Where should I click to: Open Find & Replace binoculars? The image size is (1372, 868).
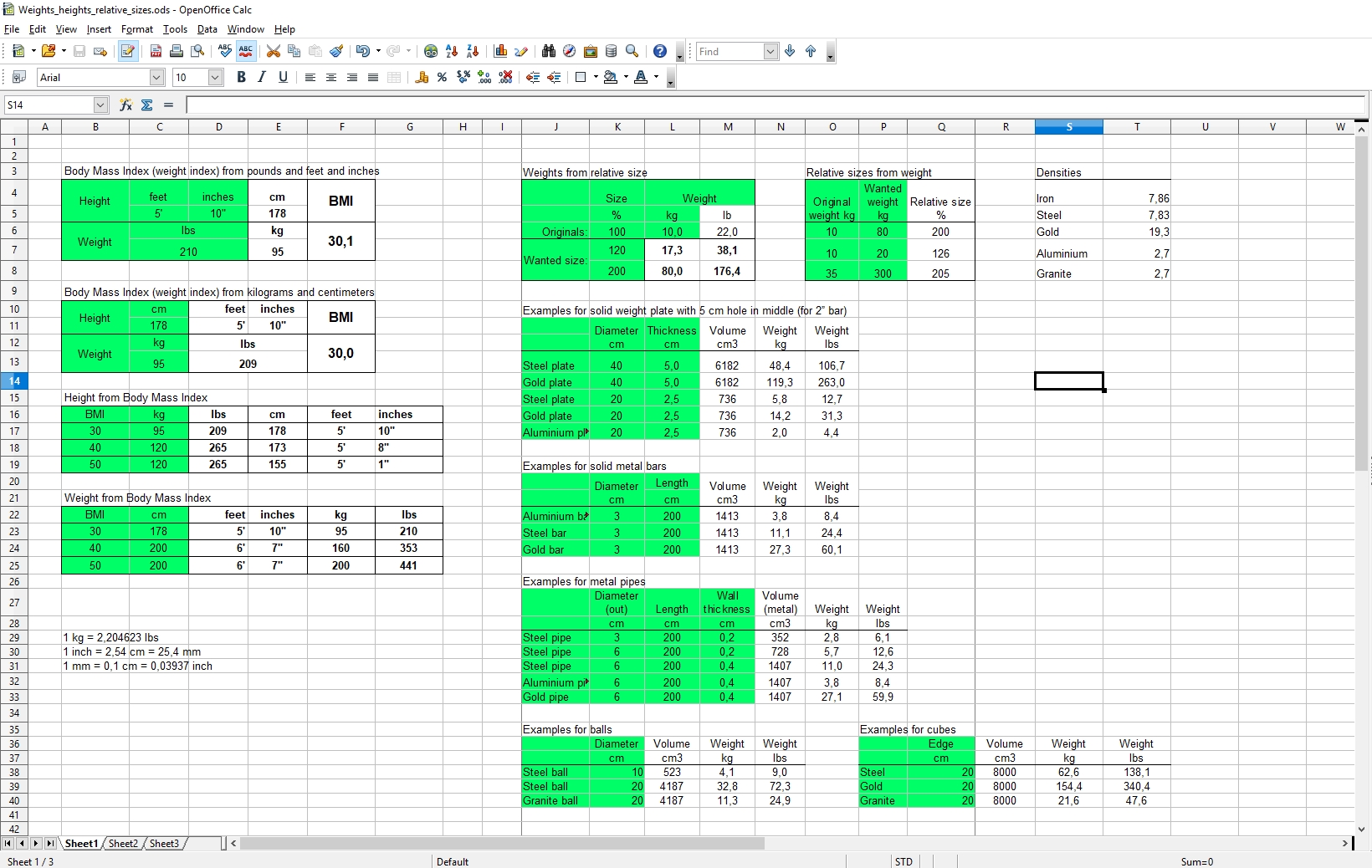549,51
